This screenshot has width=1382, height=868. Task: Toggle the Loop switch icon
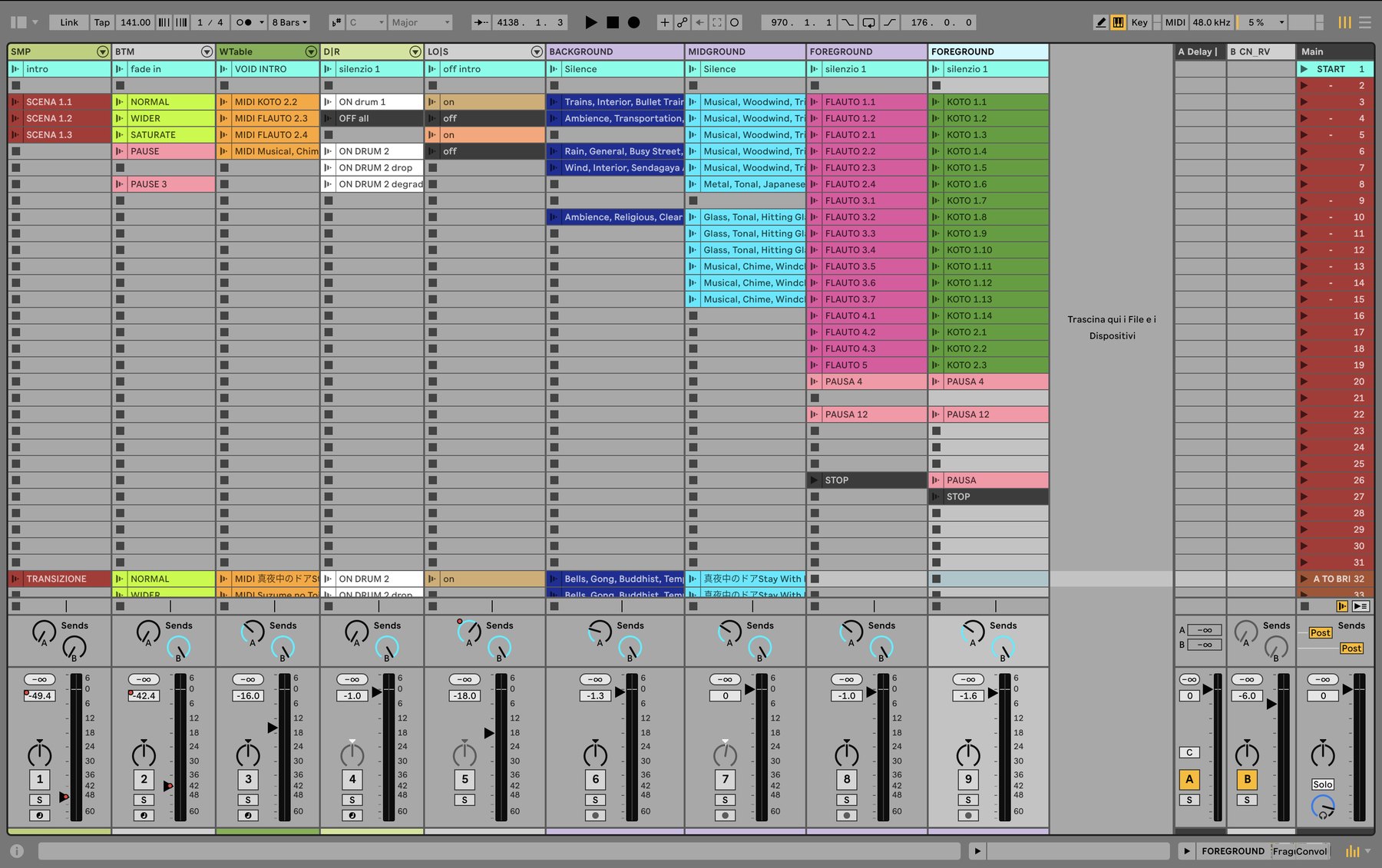tap(868, 22)
